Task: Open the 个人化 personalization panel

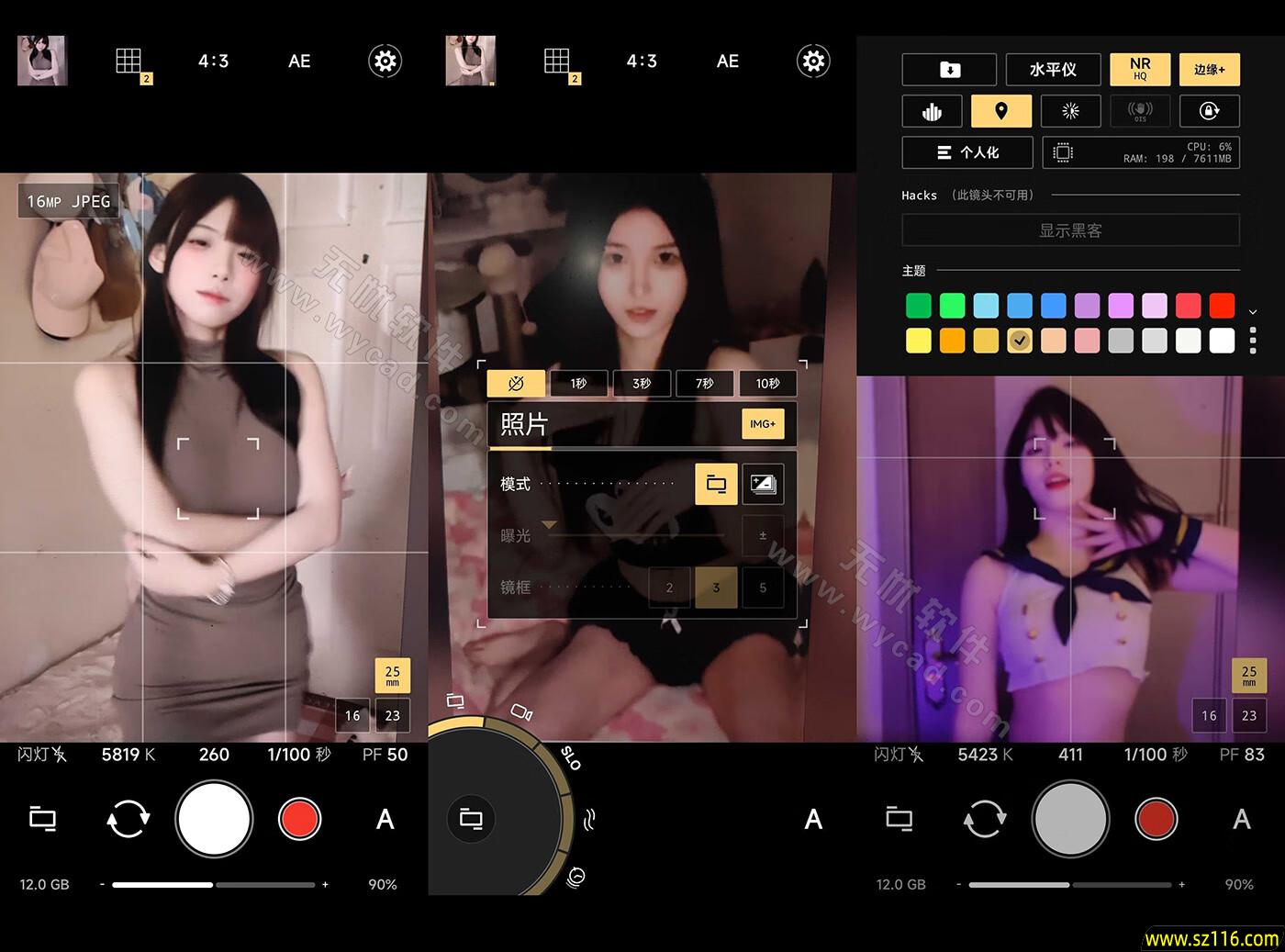Action: pyautogui.click(x=967, y=152)
